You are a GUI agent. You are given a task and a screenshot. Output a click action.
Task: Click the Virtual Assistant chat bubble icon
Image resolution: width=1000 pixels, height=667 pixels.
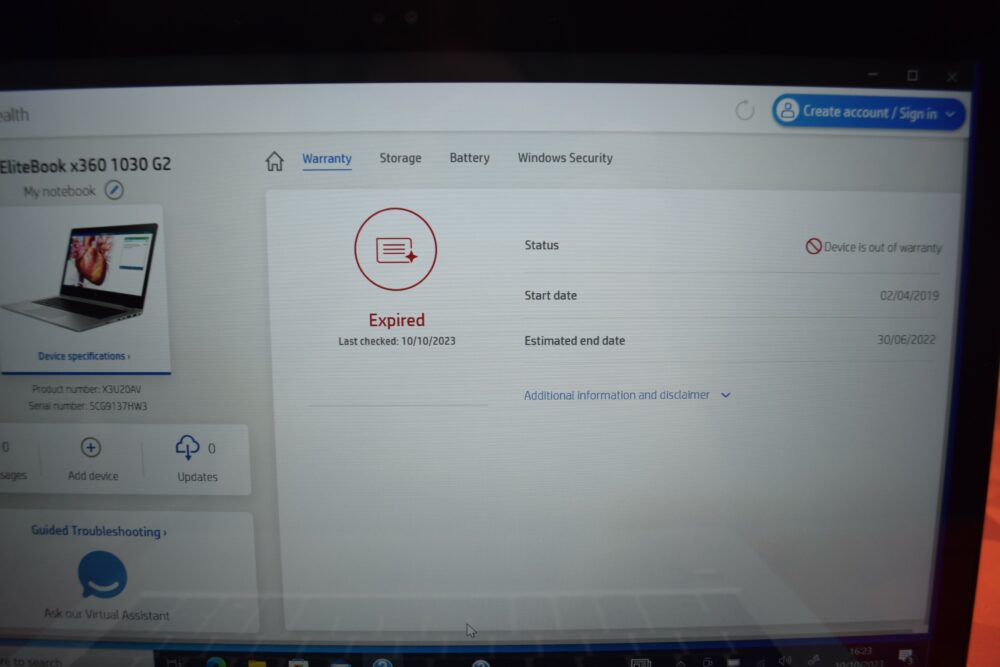[x=102, y=575]
